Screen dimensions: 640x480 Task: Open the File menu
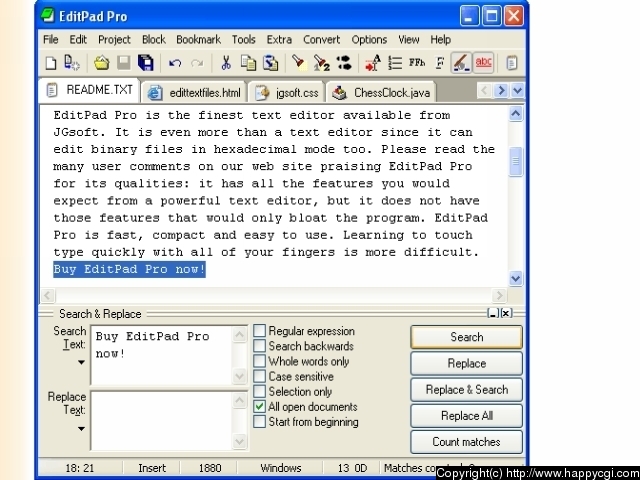tap(51, 40)
